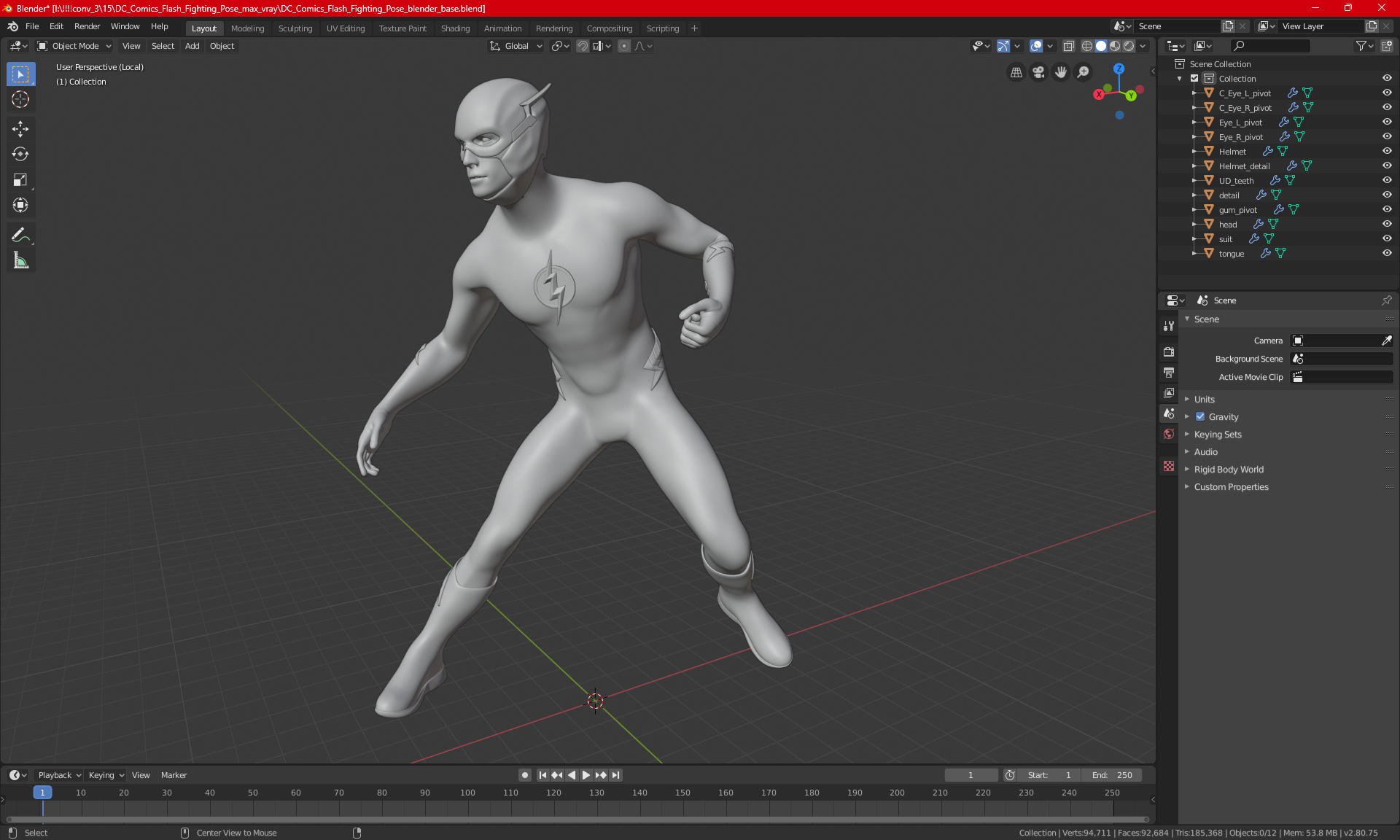Screen dimensions: 1400x840
Task: Click the pan view hand icon
Action: (1061, 72)
